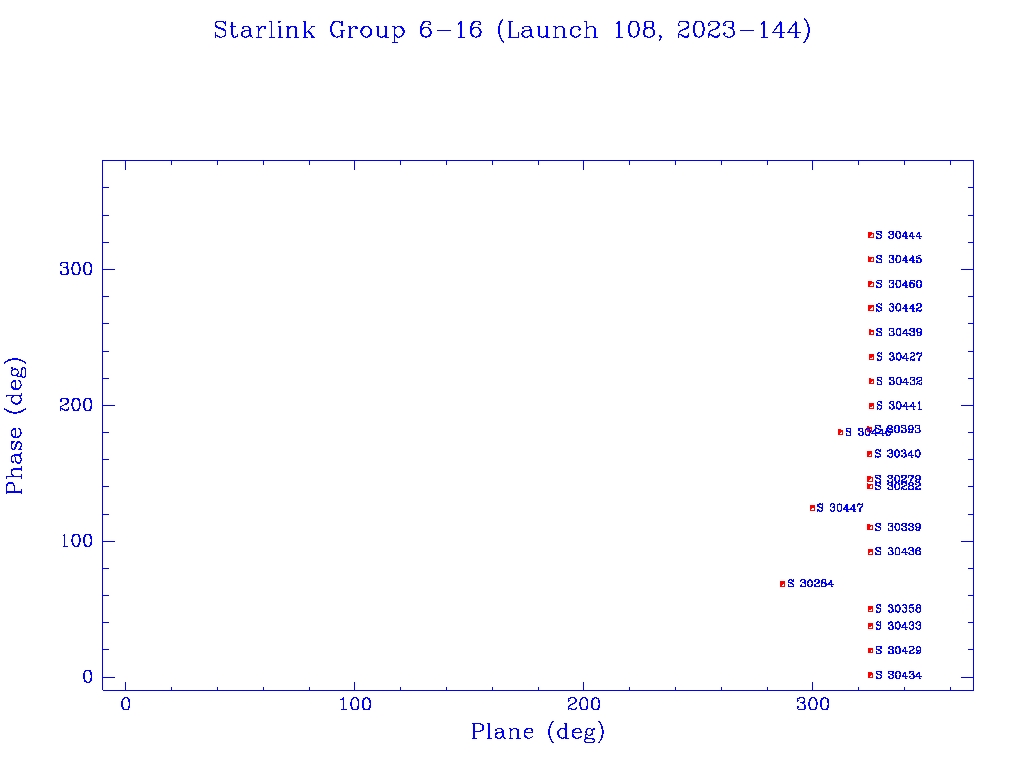Select the red marker beside S 30445
The height and width of the screenshot is (768, 1024).
coord(871,259)
